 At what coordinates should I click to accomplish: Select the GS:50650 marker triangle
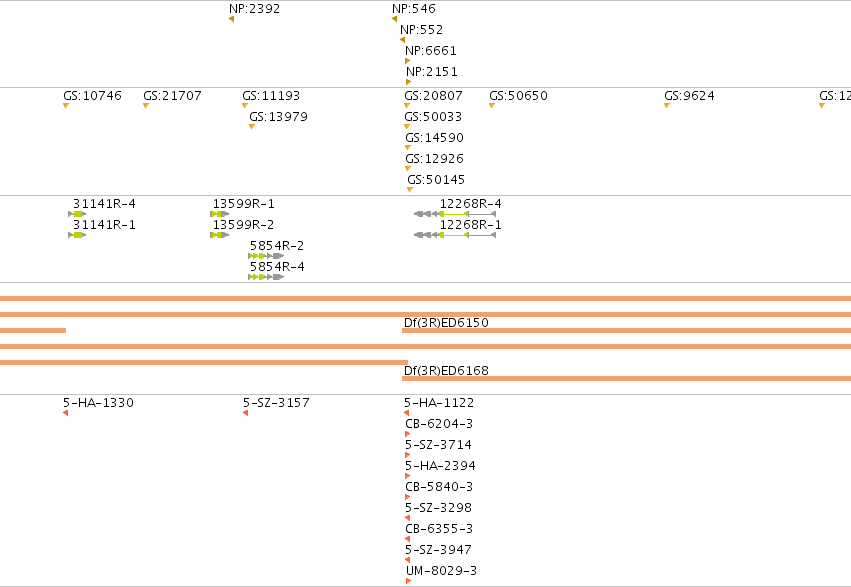point(492,106)
